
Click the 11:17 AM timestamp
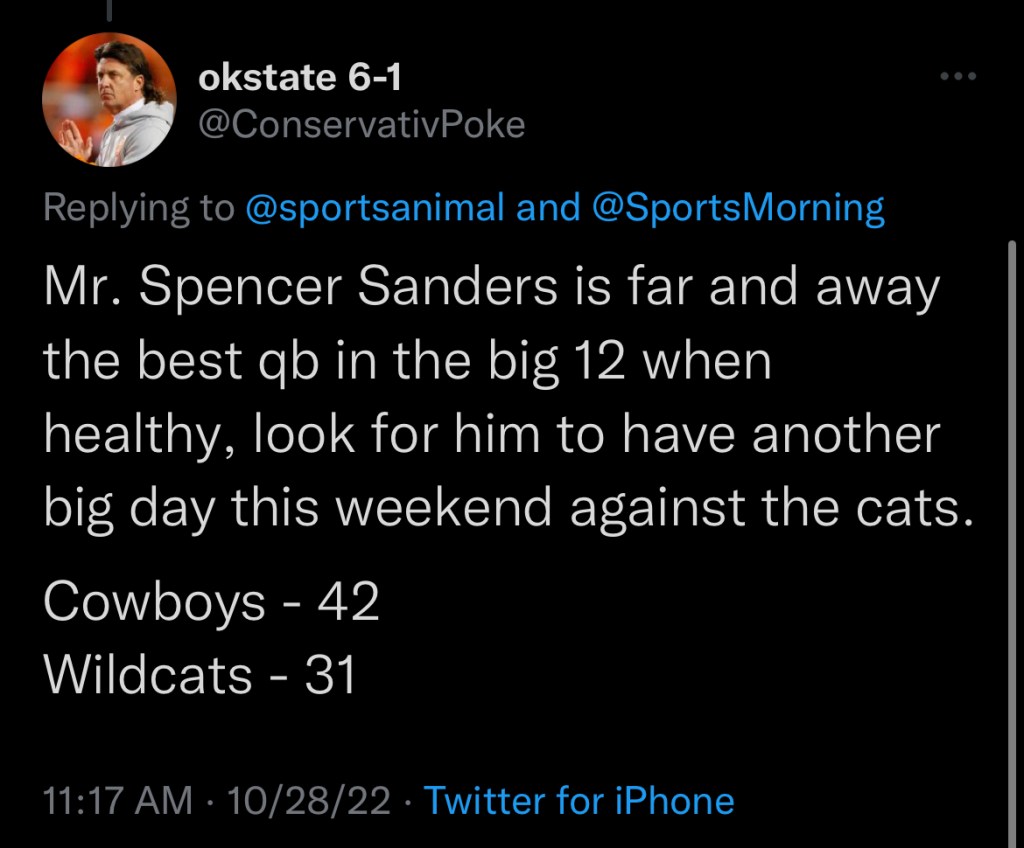pyautogui.click(x=118, y=801)
